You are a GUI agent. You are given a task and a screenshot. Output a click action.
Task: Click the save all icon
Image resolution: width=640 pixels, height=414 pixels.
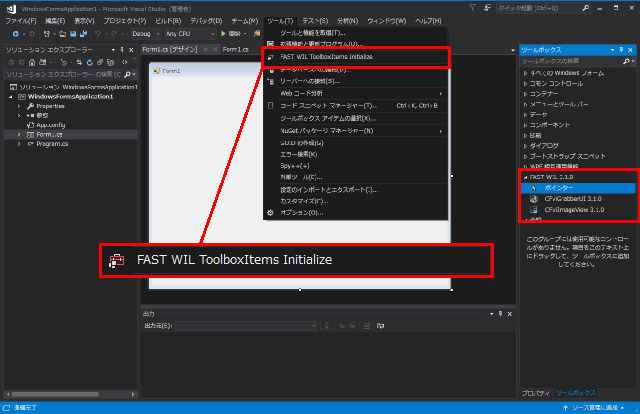(83, 34)
